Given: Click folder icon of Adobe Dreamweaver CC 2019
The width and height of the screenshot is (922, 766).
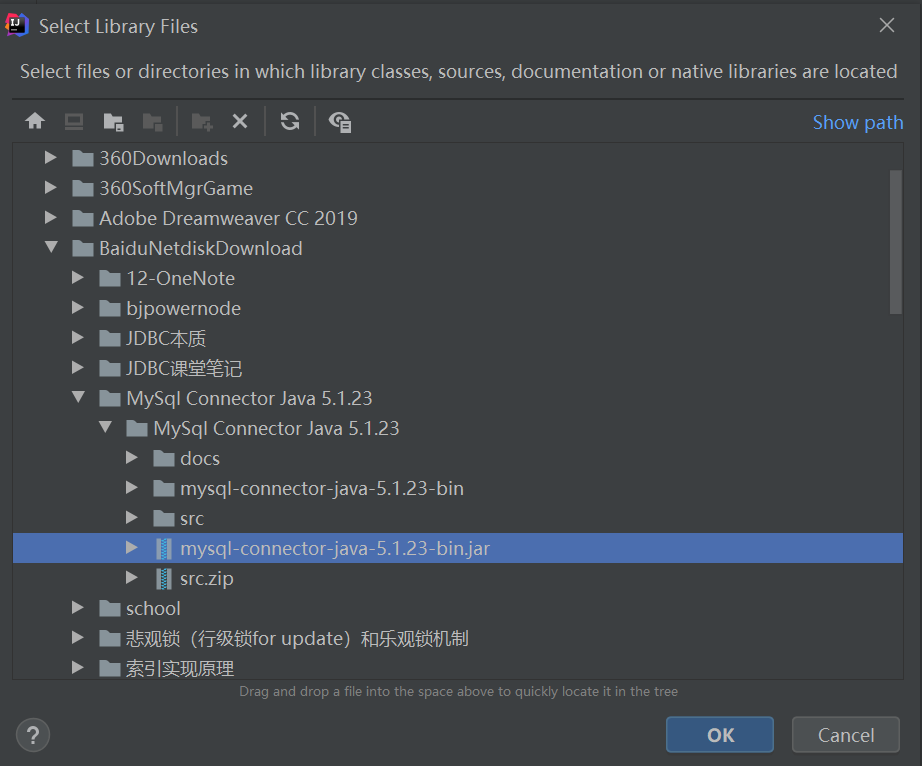Looking at the screenshot, I should [82, 218].
